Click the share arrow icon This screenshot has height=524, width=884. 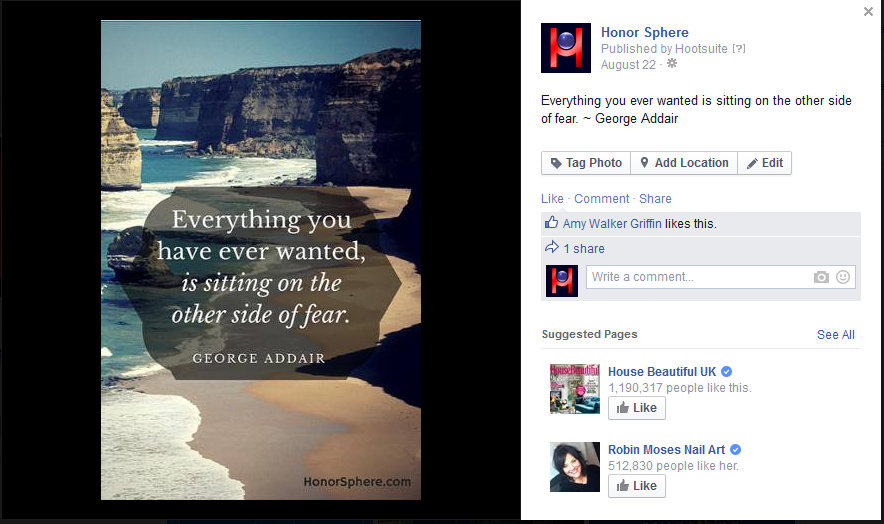(551, 248)
